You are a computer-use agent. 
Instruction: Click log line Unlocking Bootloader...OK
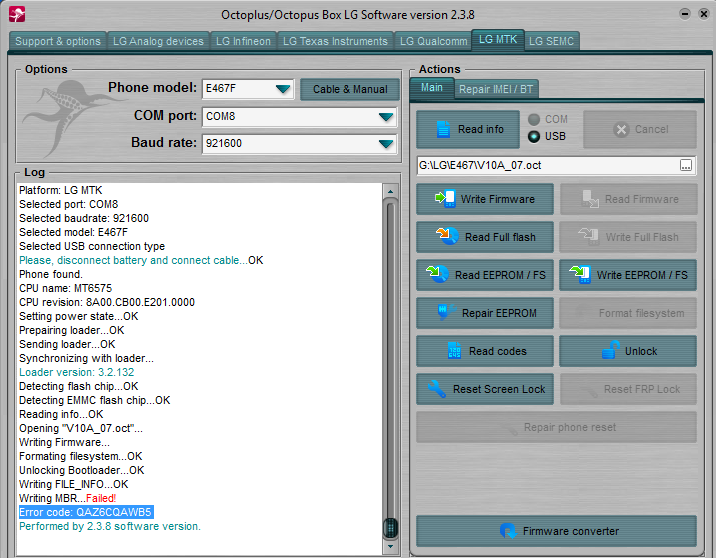(x=82, y=470)
